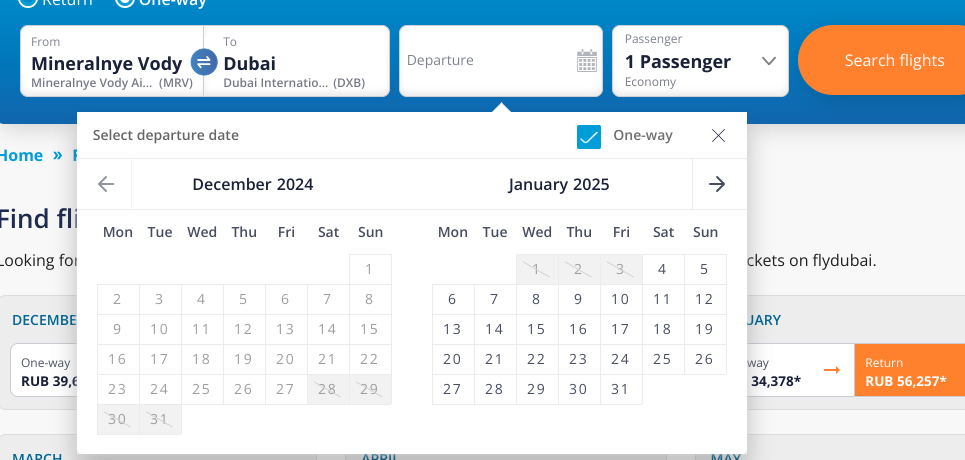Open the From airport Mineralnye Vody field
The width and height of the screenshot is (965, 460).
tap(111, 61)
